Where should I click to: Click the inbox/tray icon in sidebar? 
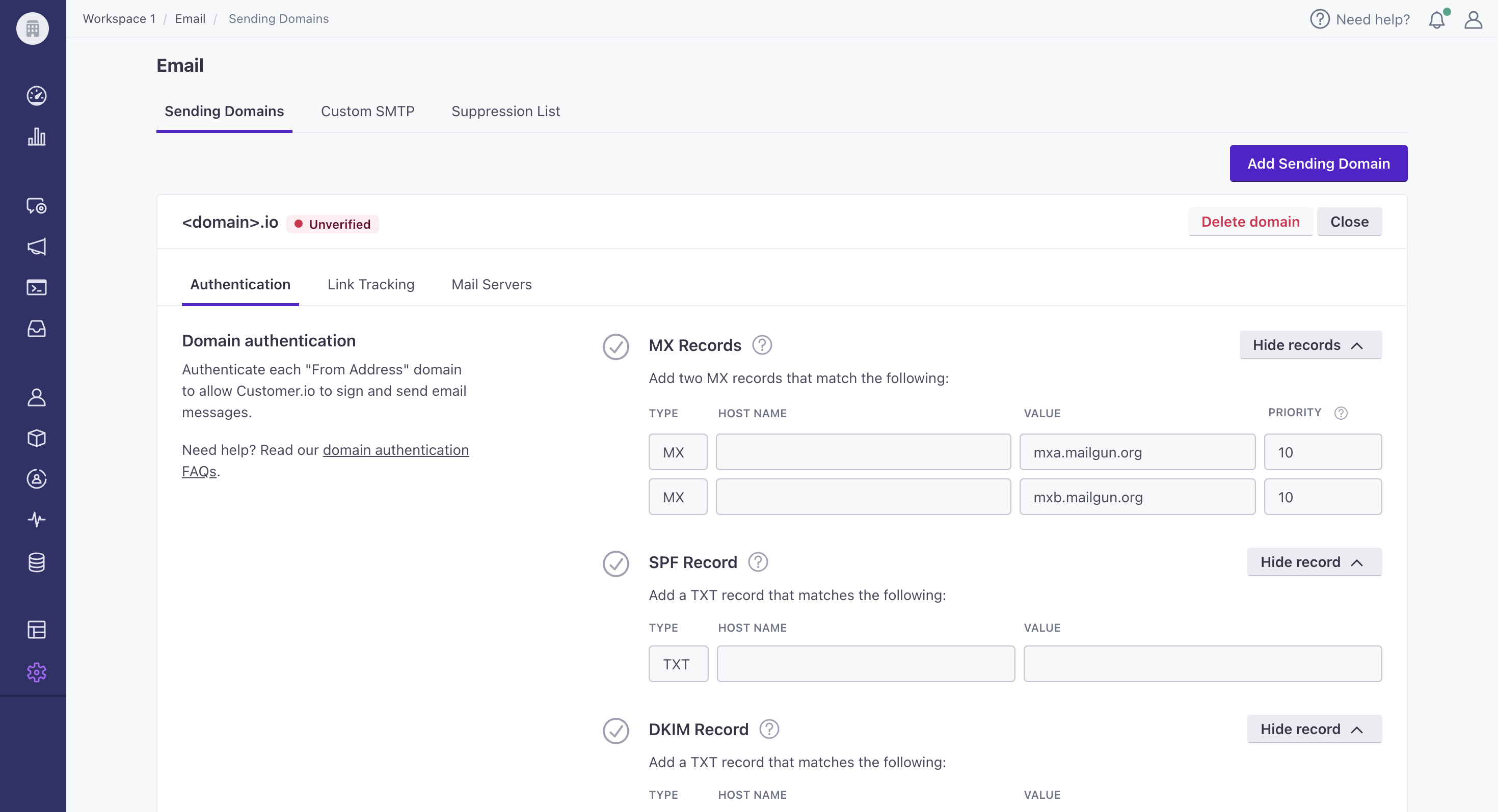(34, 328)
